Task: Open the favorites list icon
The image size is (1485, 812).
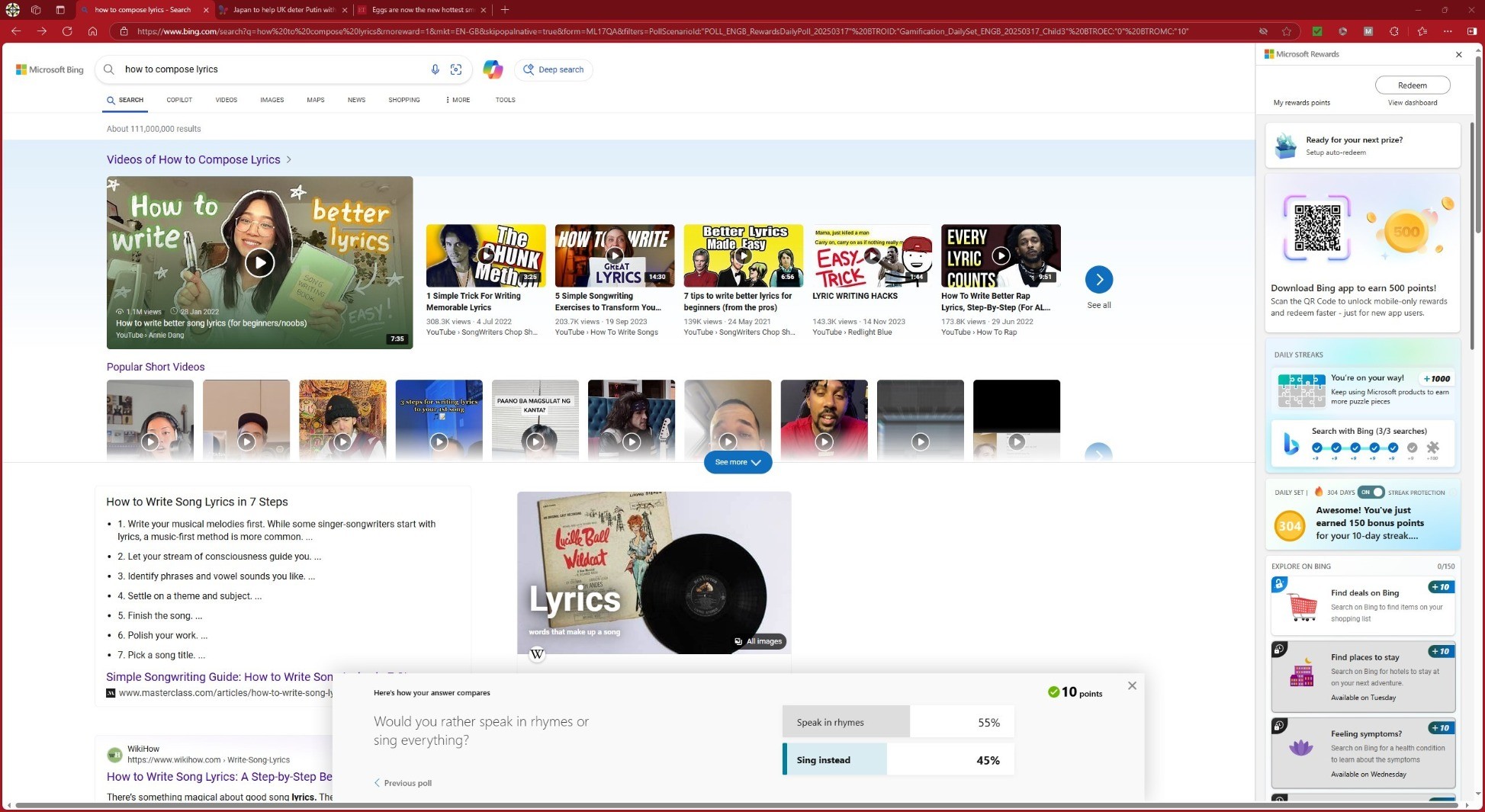Action: tap(1422, 31)
